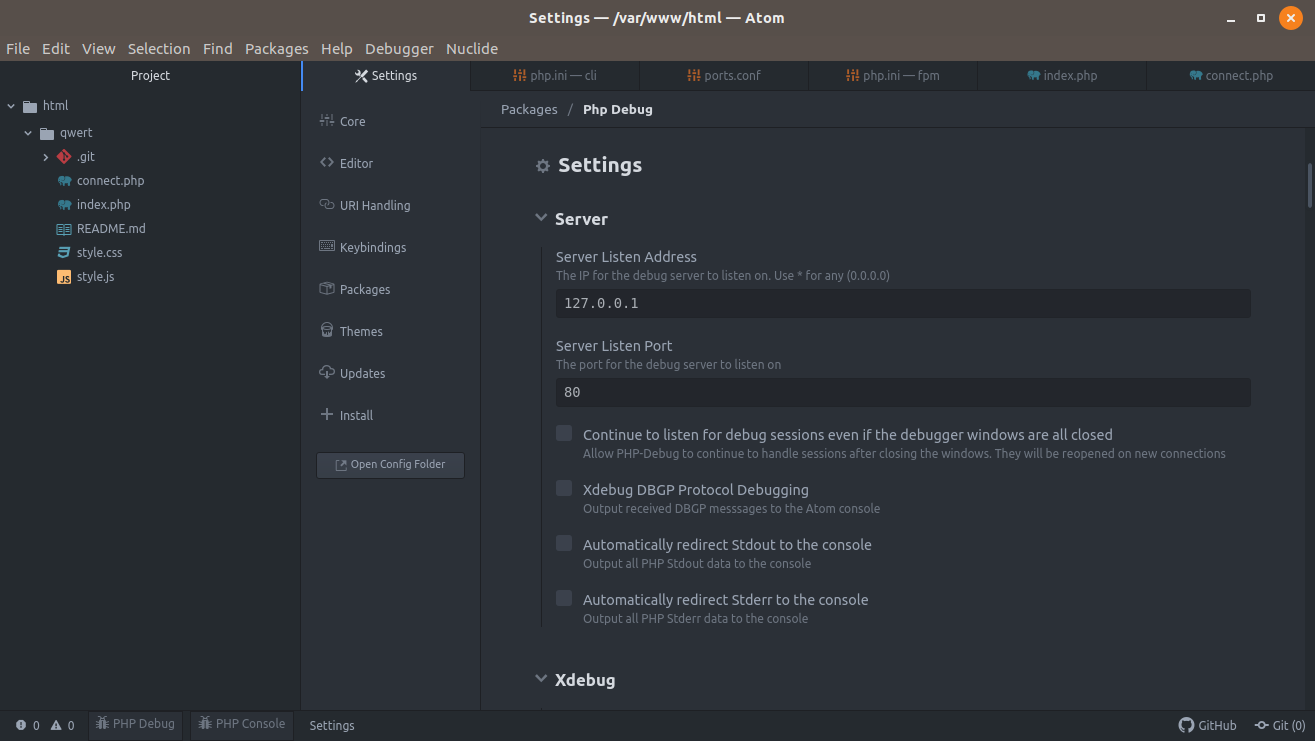
Task: Click the git repository icon beside .git
Action: (64, 157)
